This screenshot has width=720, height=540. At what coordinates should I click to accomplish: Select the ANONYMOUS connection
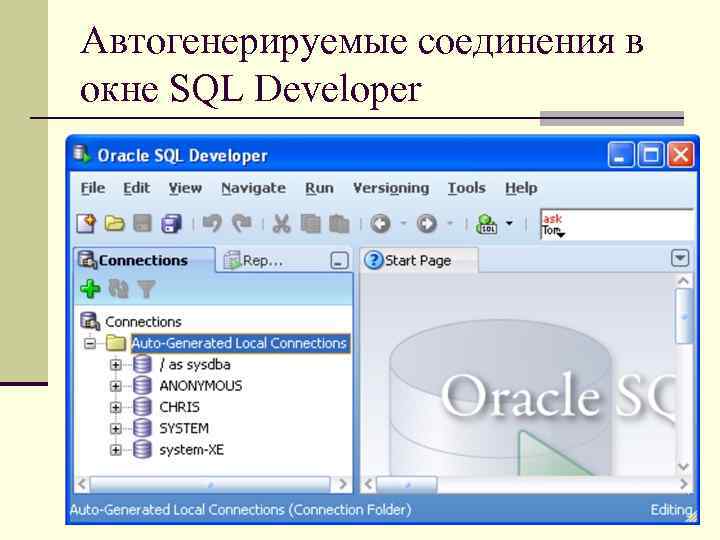[201, 386]
